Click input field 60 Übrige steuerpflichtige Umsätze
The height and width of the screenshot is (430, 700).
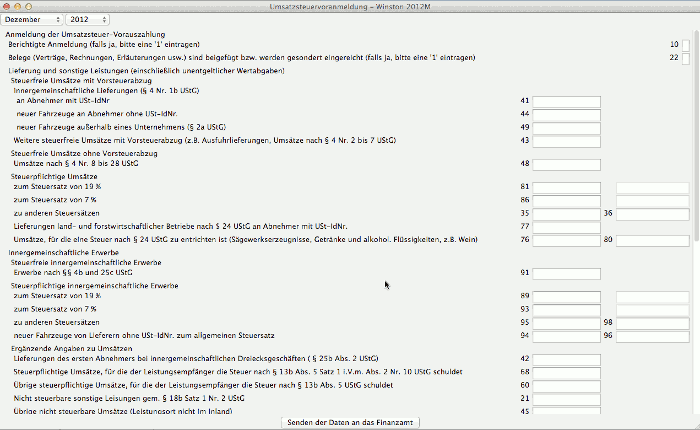(x=567, y=386)
